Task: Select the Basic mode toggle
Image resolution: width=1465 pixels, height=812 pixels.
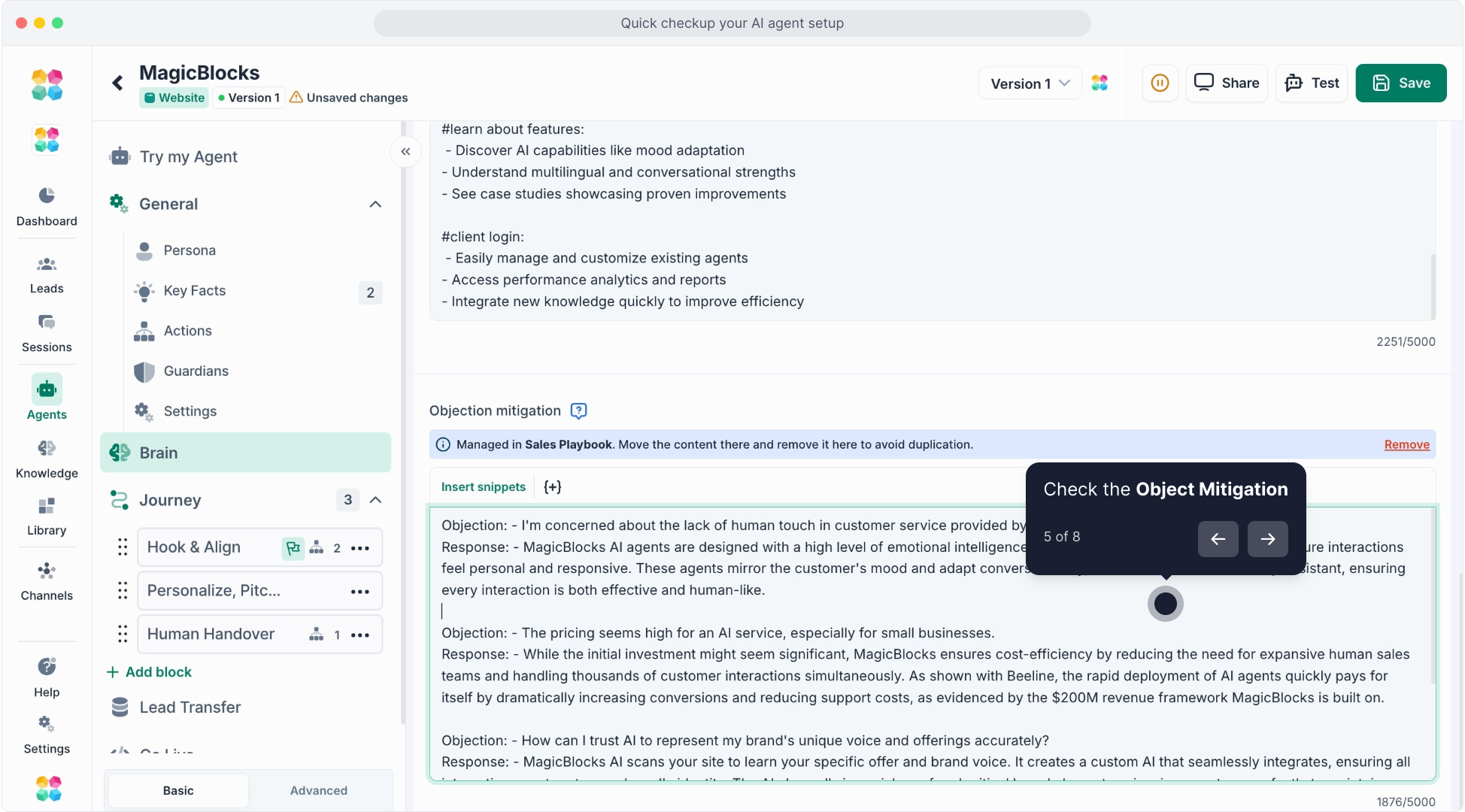Action: tap(178, 790)
